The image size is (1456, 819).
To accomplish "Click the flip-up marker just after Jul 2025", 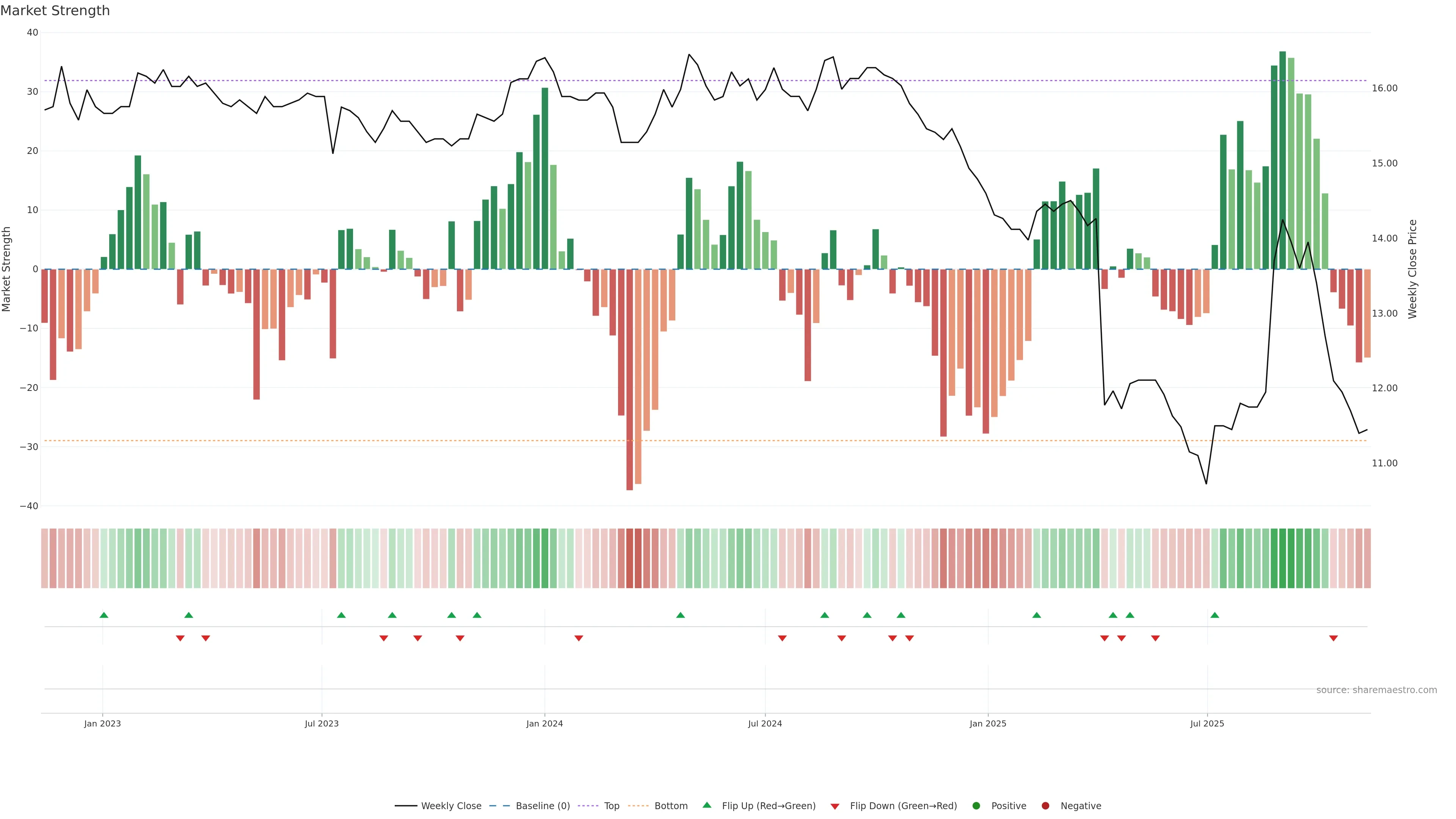I will (x=1214, y=615).
